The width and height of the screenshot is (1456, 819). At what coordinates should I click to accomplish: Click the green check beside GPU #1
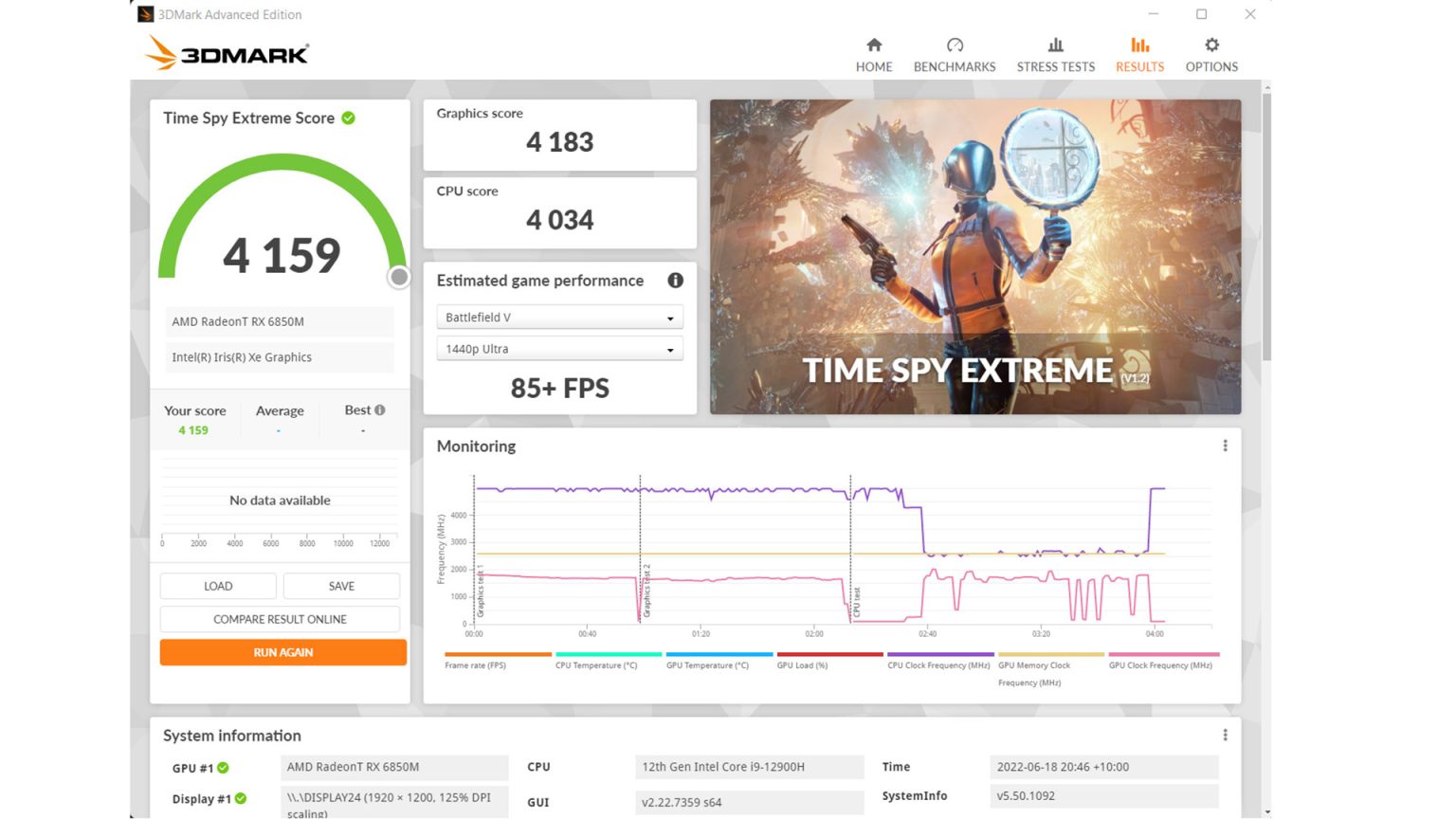tap(223, 768)
